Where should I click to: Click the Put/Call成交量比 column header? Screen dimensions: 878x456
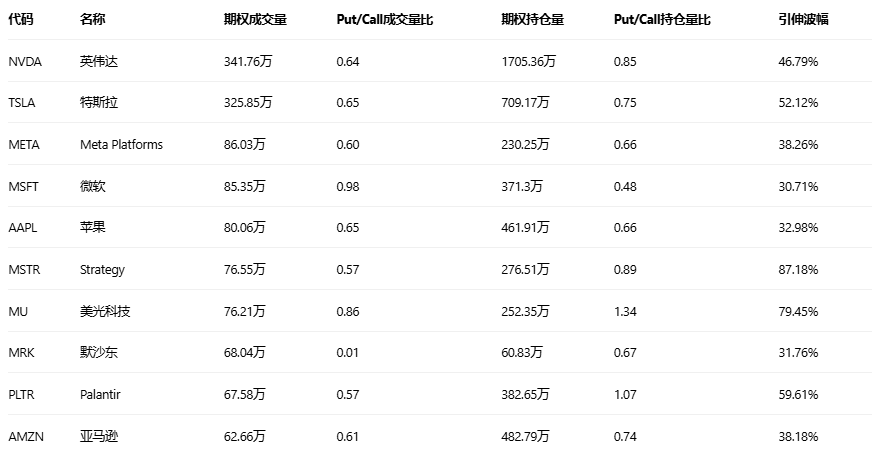385,20
